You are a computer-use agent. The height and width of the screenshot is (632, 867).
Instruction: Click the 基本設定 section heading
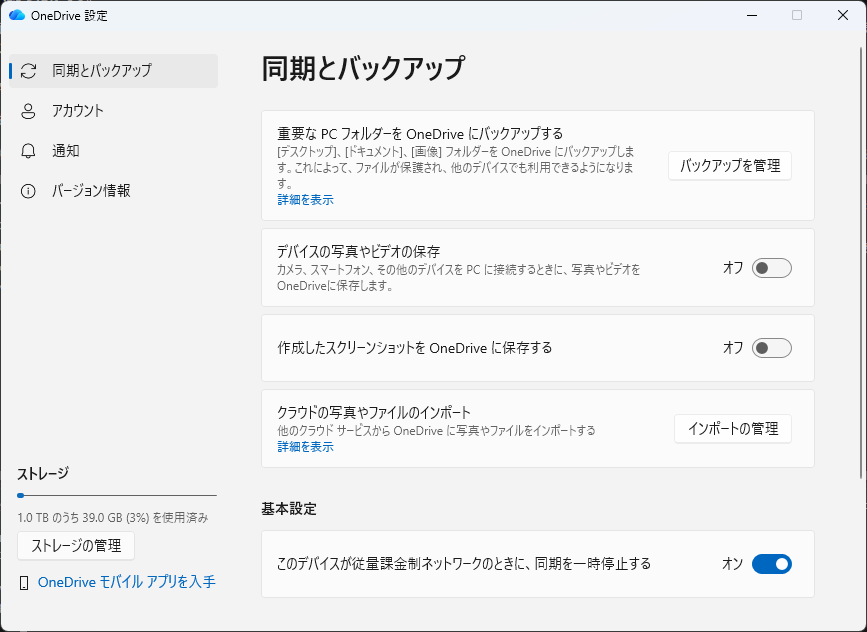pos(289,509)
